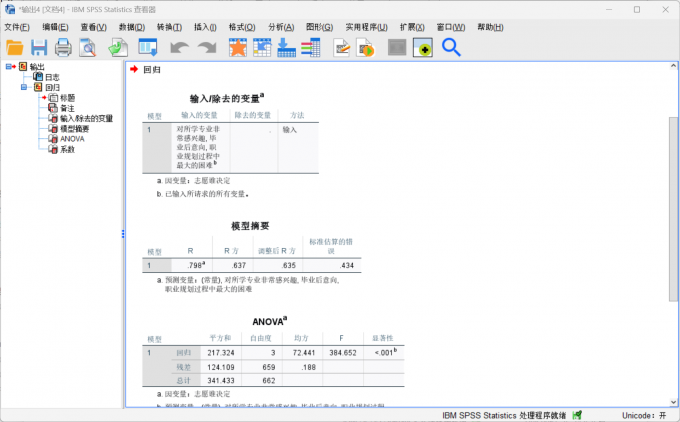This screenshot has width=680, height=422.
Task: Click standard error .434 cell
Action: pyautogui.click(x=332, y=265)
